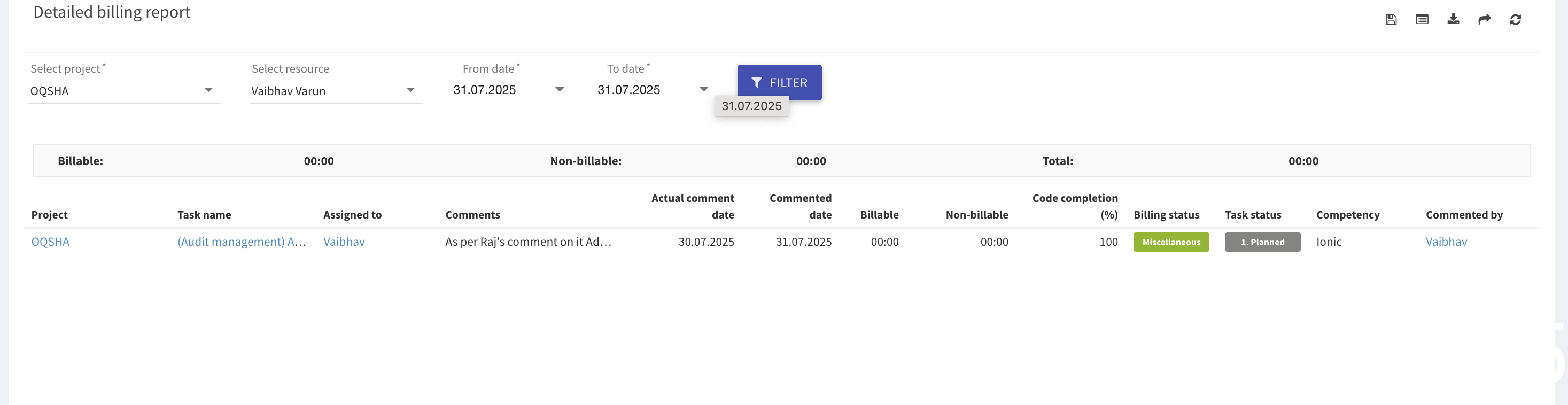The height and width of the screenshot is (405, 1568).
Task: Open the To date picker arrow
Action: coord(704,89)
